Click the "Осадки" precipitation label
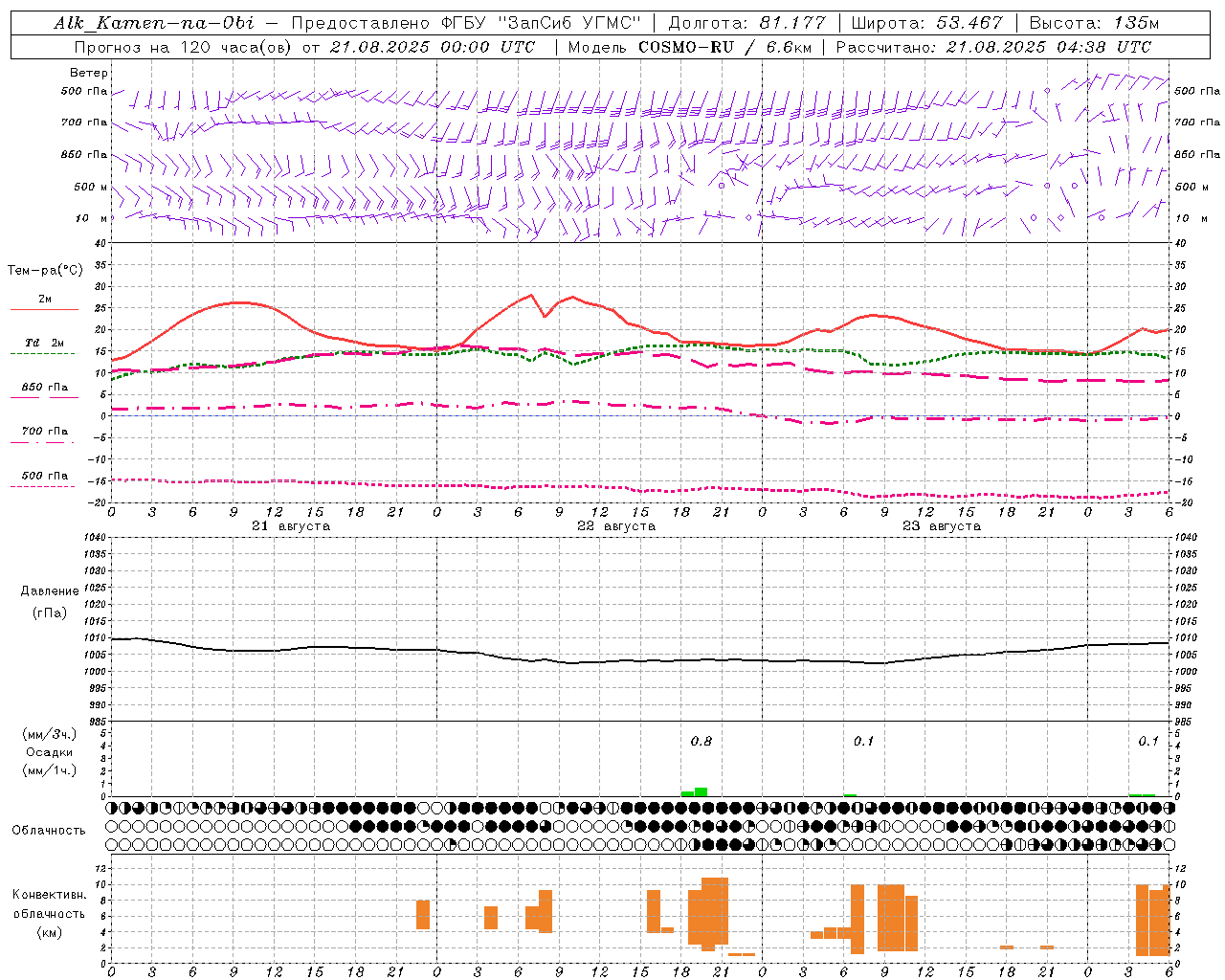The width and height of the screenshot is (1225, 980). point(50,752)
